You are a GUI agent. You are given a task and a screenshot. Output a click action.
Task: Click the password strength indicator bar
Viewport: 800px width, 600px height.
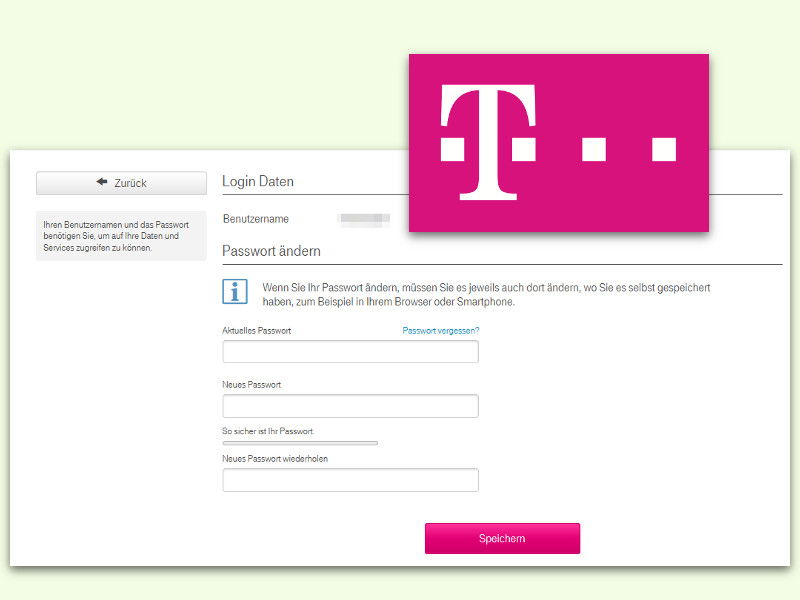click(x=300, y=443)
